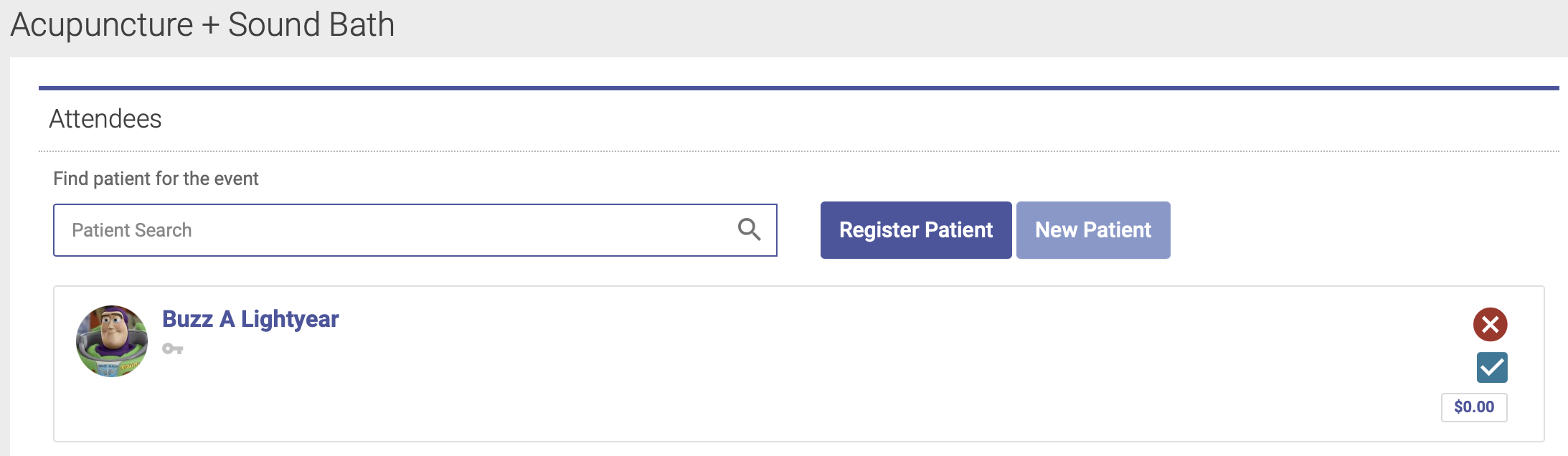Image resolution: width=1568 pixels, height=456 pixels.
Task: Click the dotted divider below Attendees
Action: pyautogui.click(x=789, y=151)
